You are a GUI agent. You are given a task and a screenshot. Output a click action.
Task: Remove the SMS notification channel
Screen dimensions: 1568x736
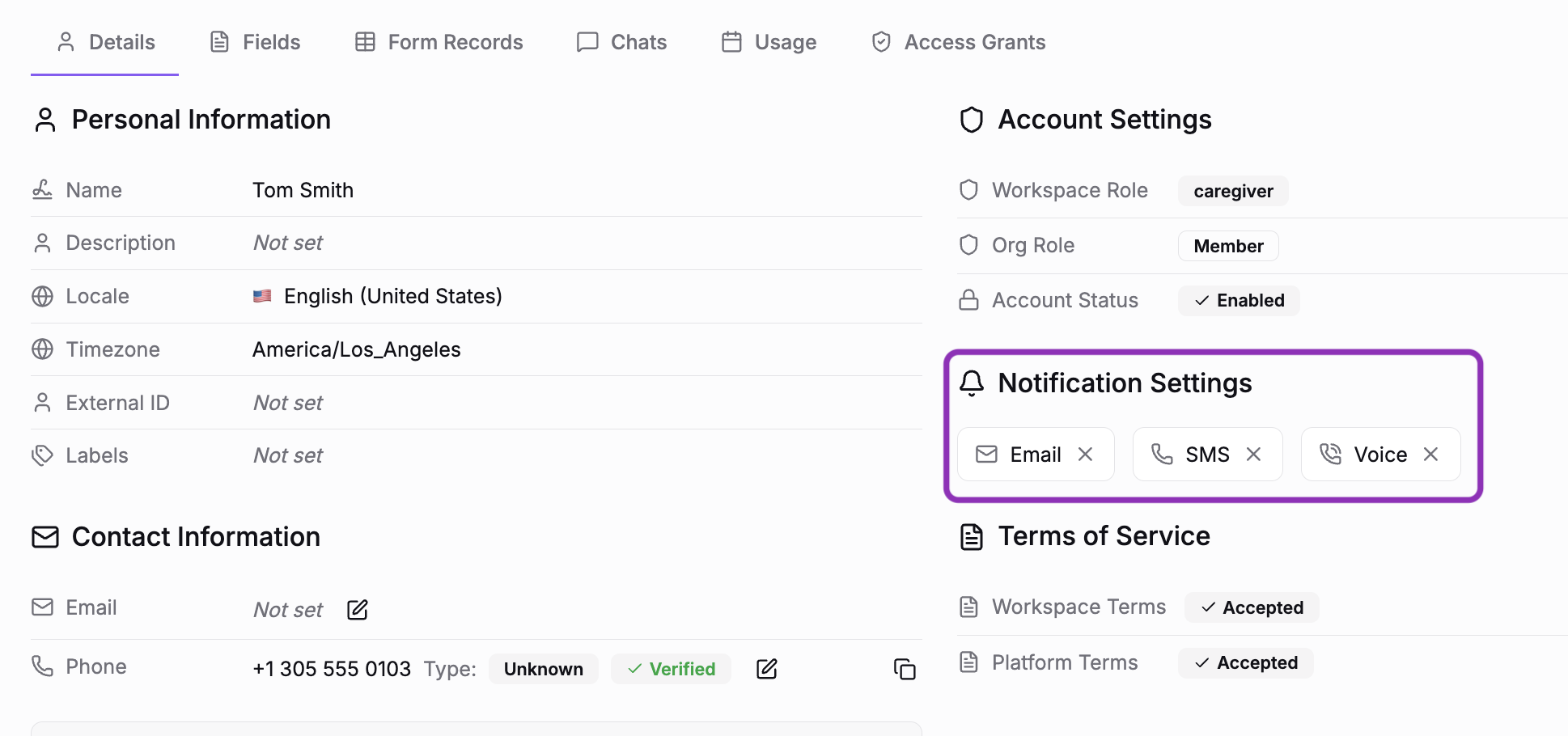pyautogui.click(x=1253, y=454)
